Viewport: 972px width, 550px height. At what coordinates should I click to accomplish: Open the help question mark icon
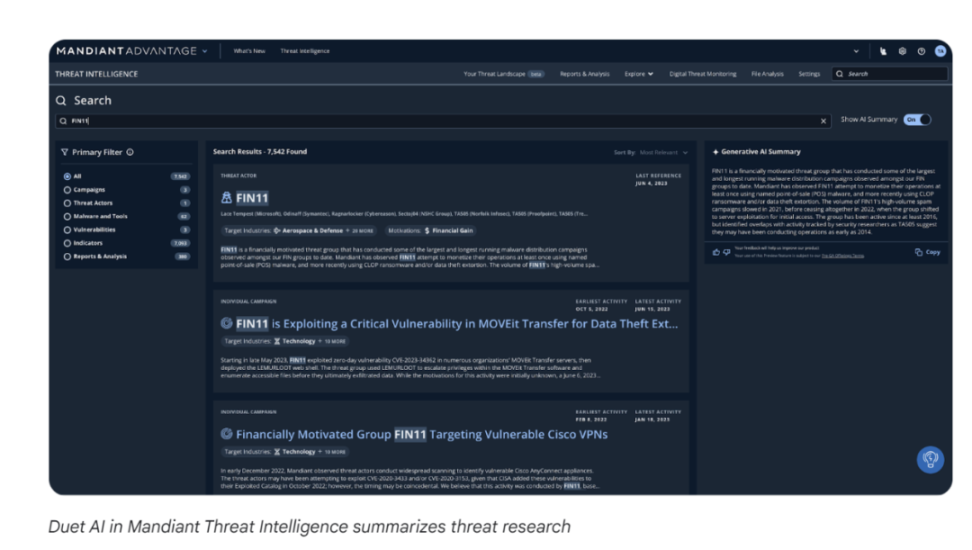click(x=921, y=51)
